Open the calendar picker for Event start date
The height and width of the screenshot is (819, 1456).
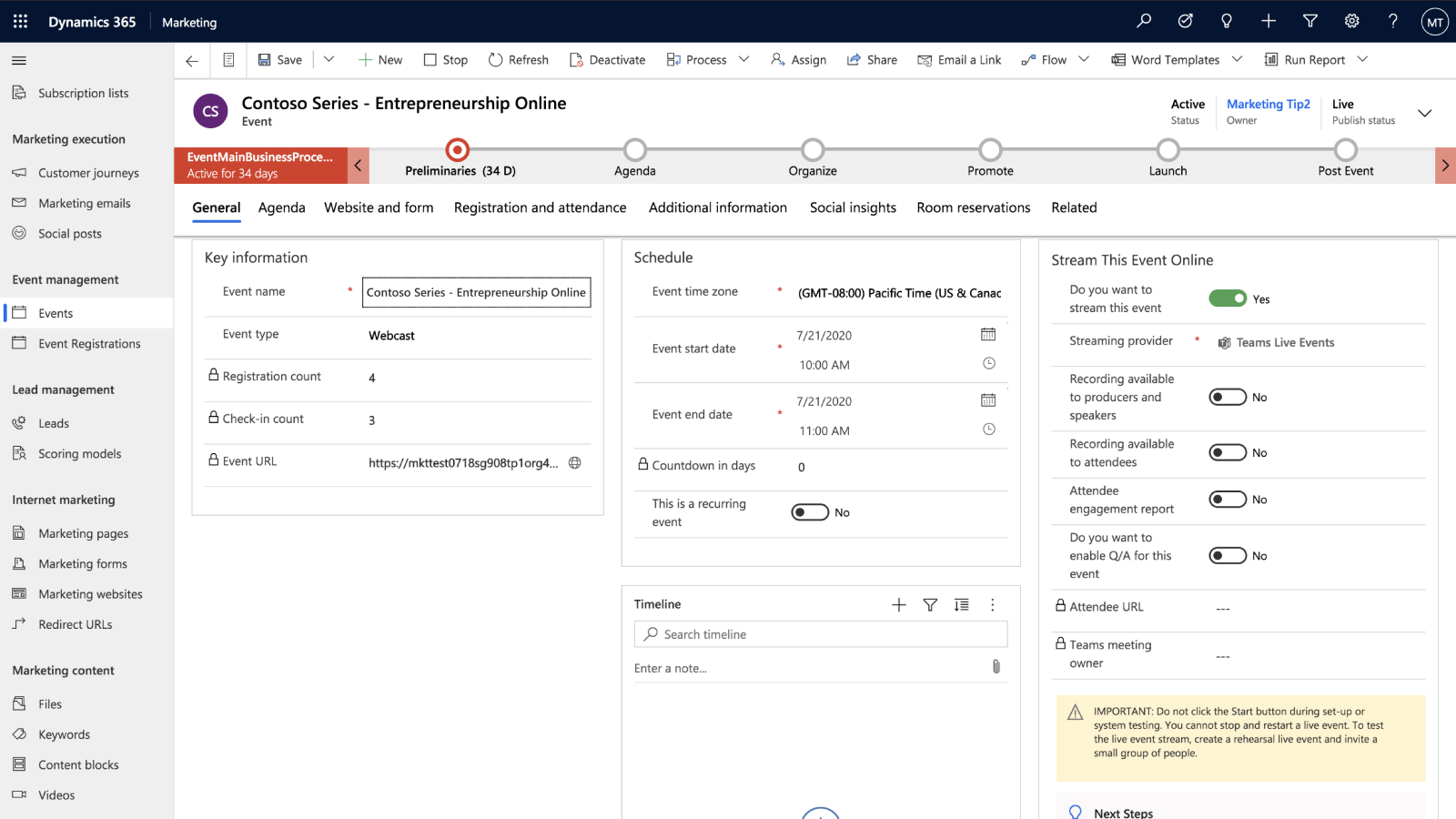click(x=988, y=334)
